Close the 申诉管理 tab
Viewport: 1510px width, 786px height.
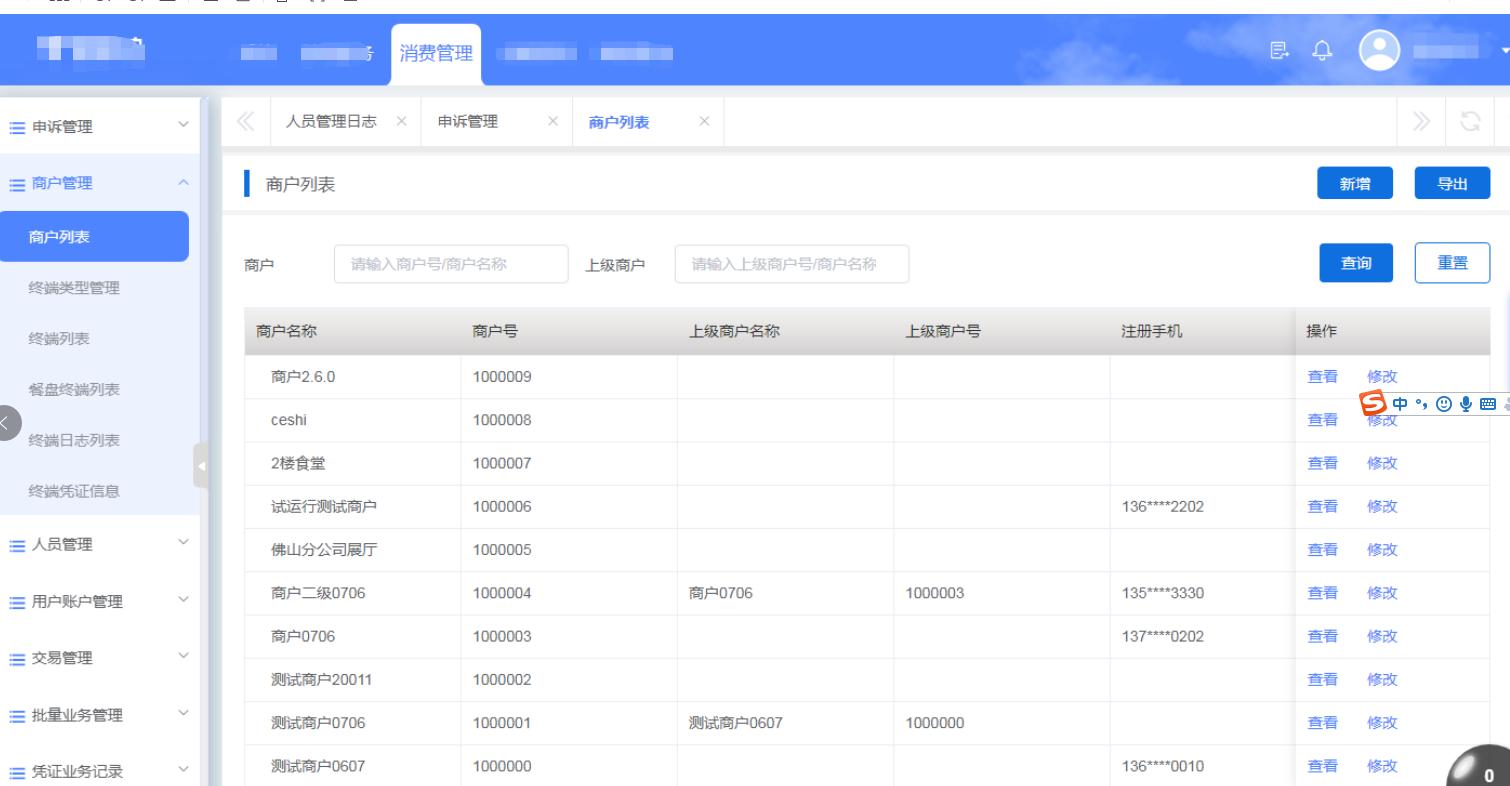[552, 121]
